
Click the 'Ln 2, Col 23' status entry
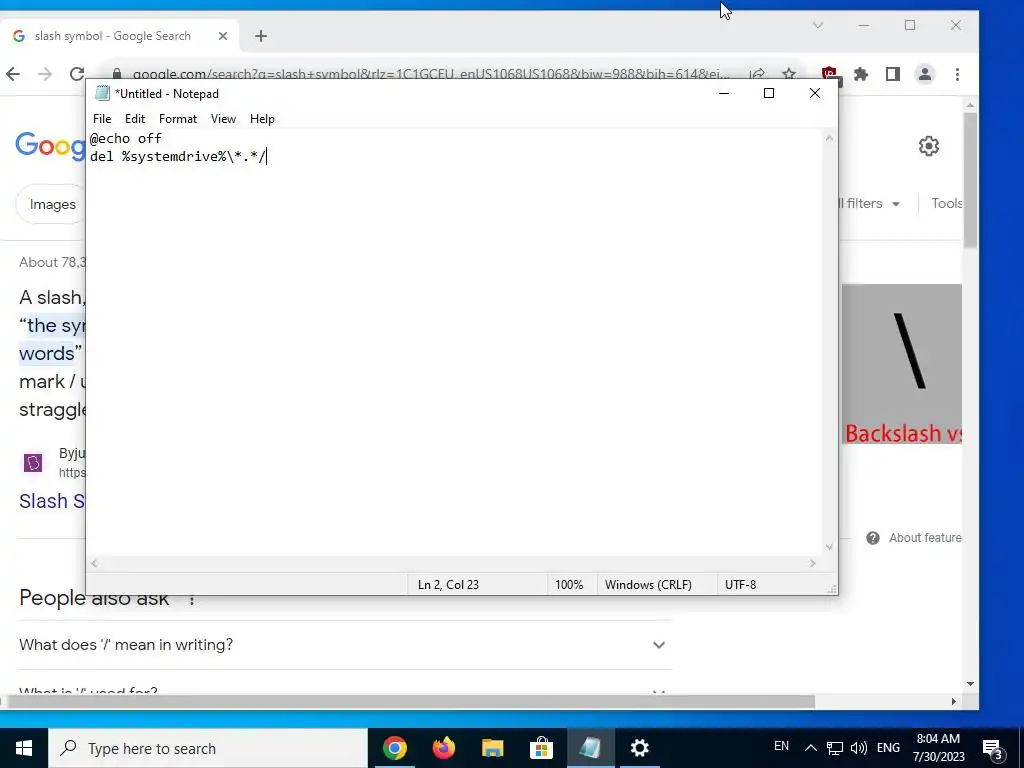[448, 584]
